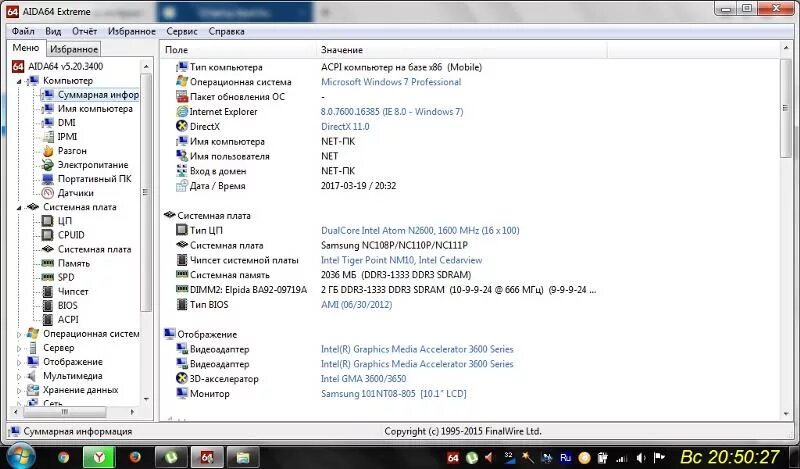
Task: Open the Отчёт menu
Action: click(x=84, y=31)
